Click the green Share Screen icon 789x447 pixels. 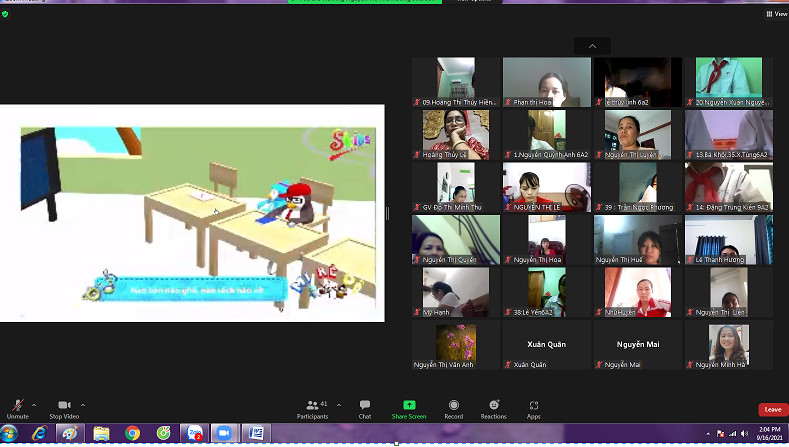408,408
